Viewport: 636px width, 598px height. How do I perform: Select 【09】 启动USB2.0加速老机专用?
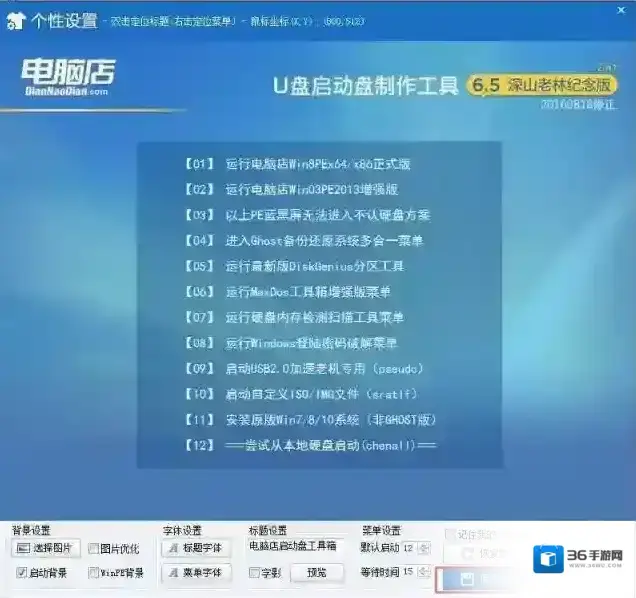304,369
